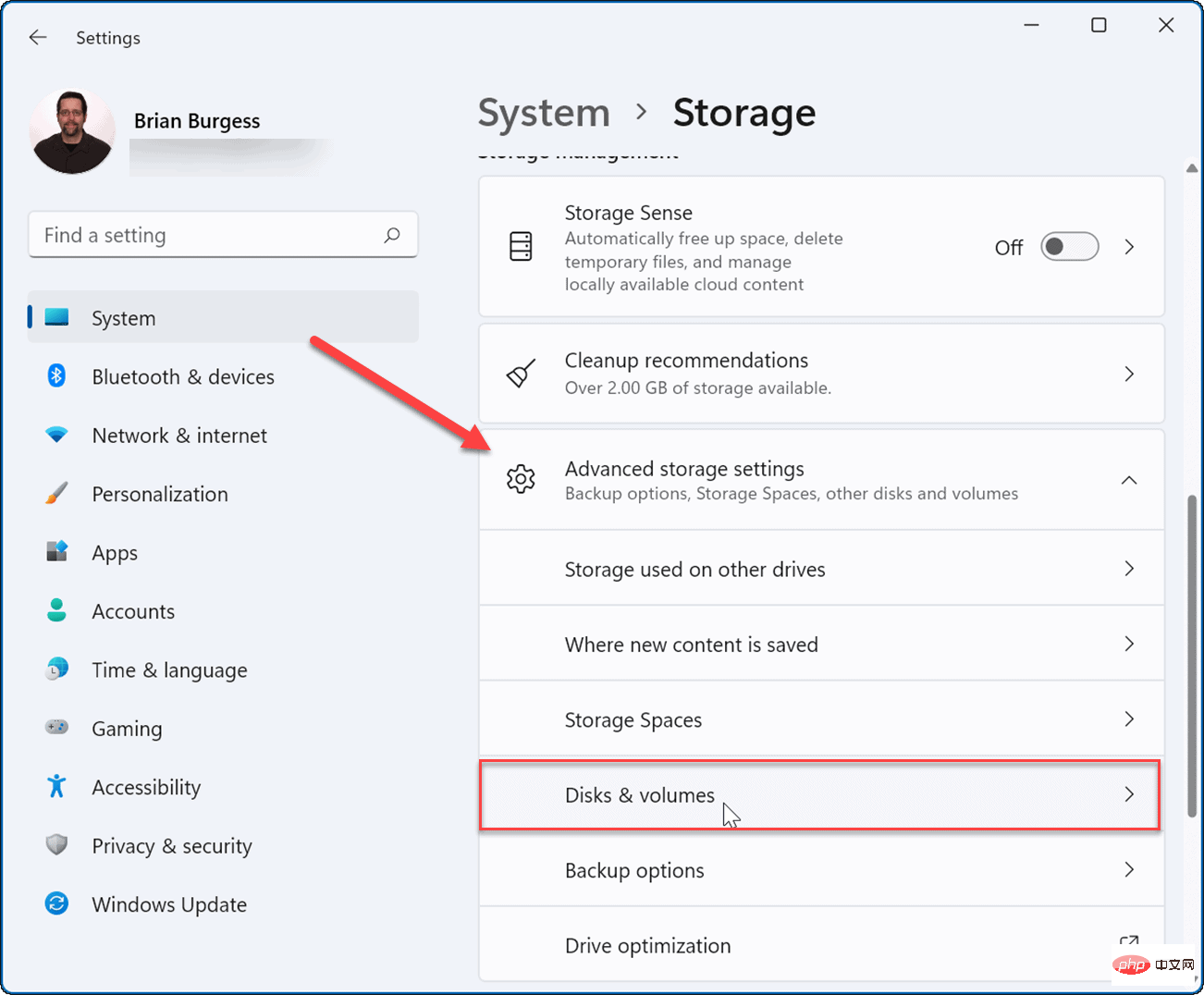1204x995 pixels.
Task: Click the scrollbar up arrow
Action: click(x=1192, y=168)
